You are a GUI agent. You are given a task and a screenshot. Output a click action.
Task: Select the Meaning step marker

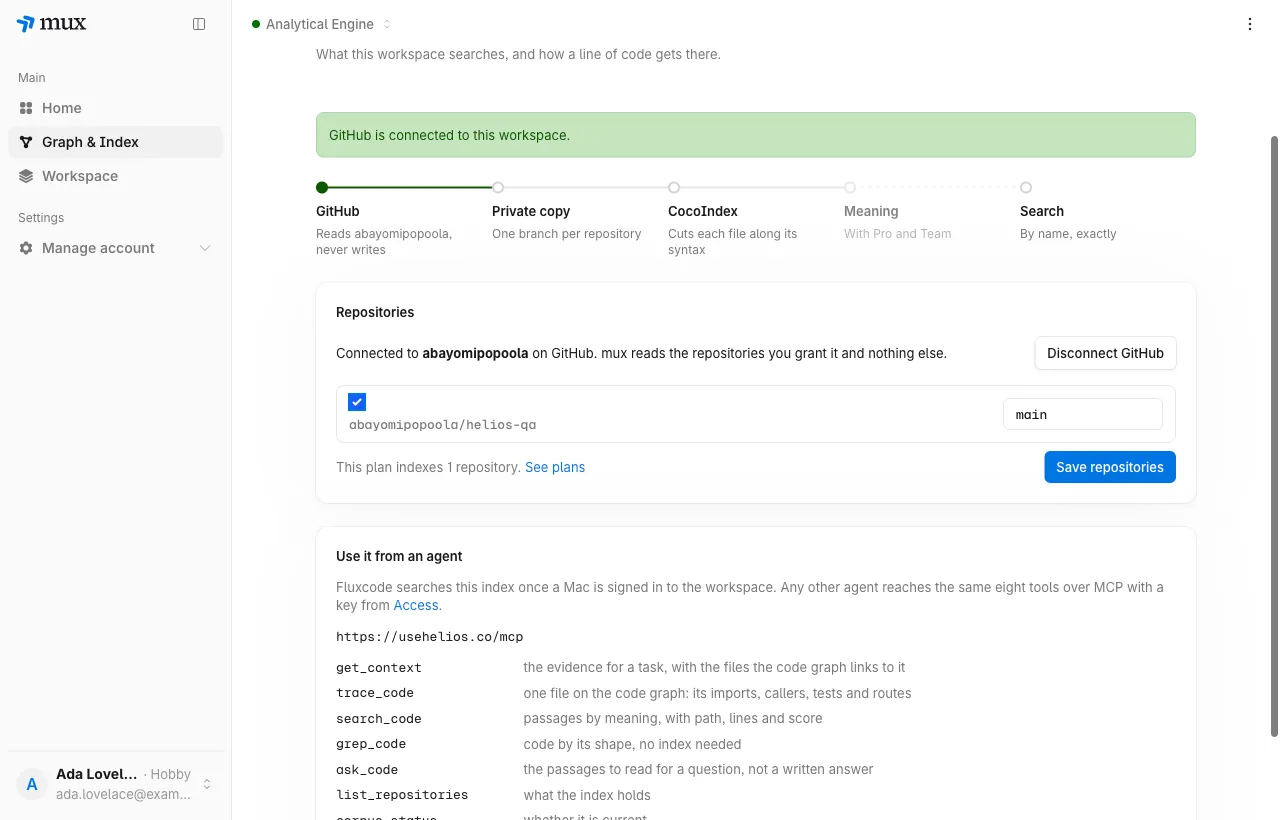pos(850,187)
